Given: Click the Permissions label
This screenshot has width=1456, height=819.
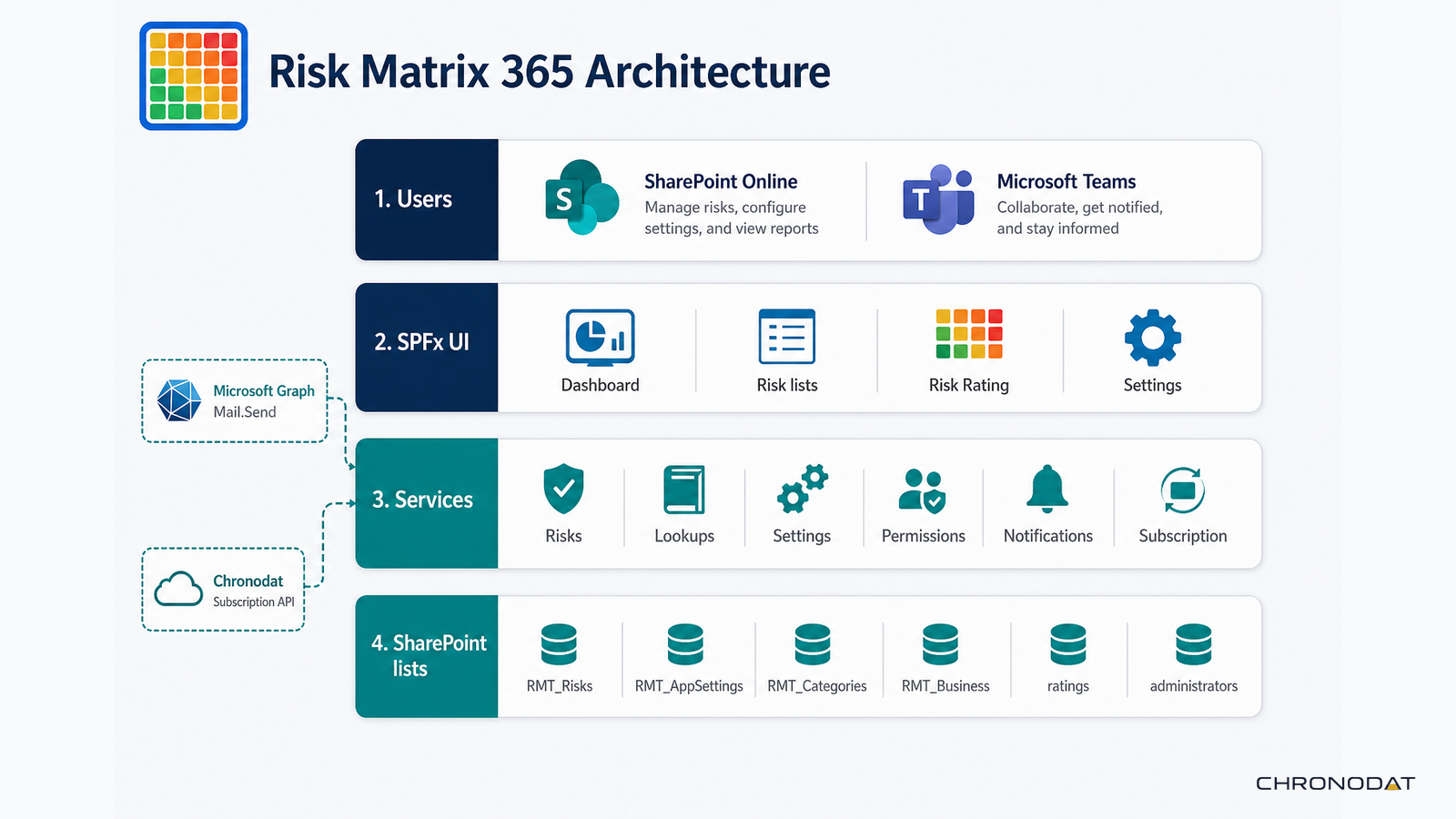Looking at the screenshot, I should tap(924, 536).
